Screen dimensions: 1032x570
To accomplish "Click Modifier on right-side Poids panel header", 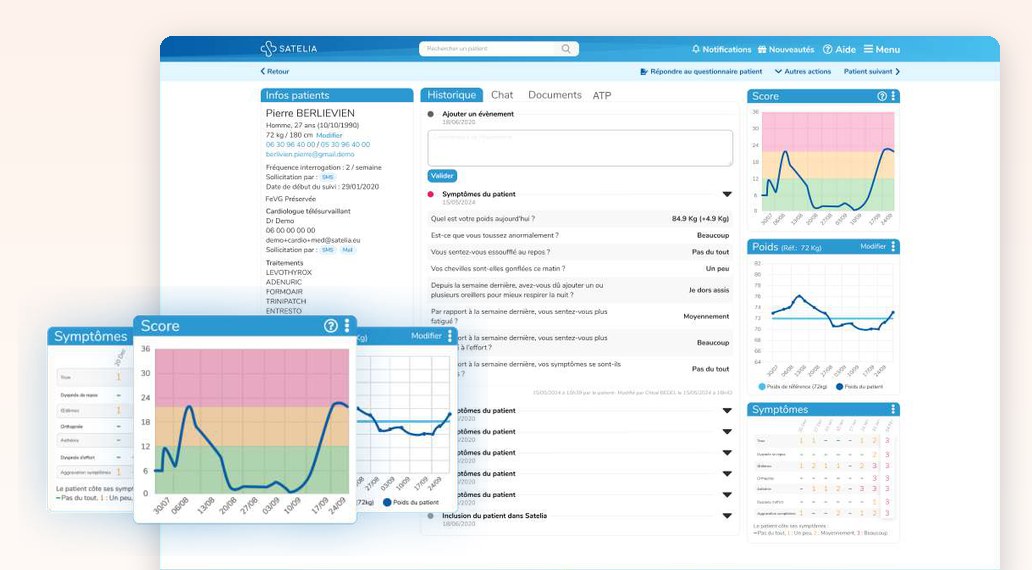I will point(873,246).
